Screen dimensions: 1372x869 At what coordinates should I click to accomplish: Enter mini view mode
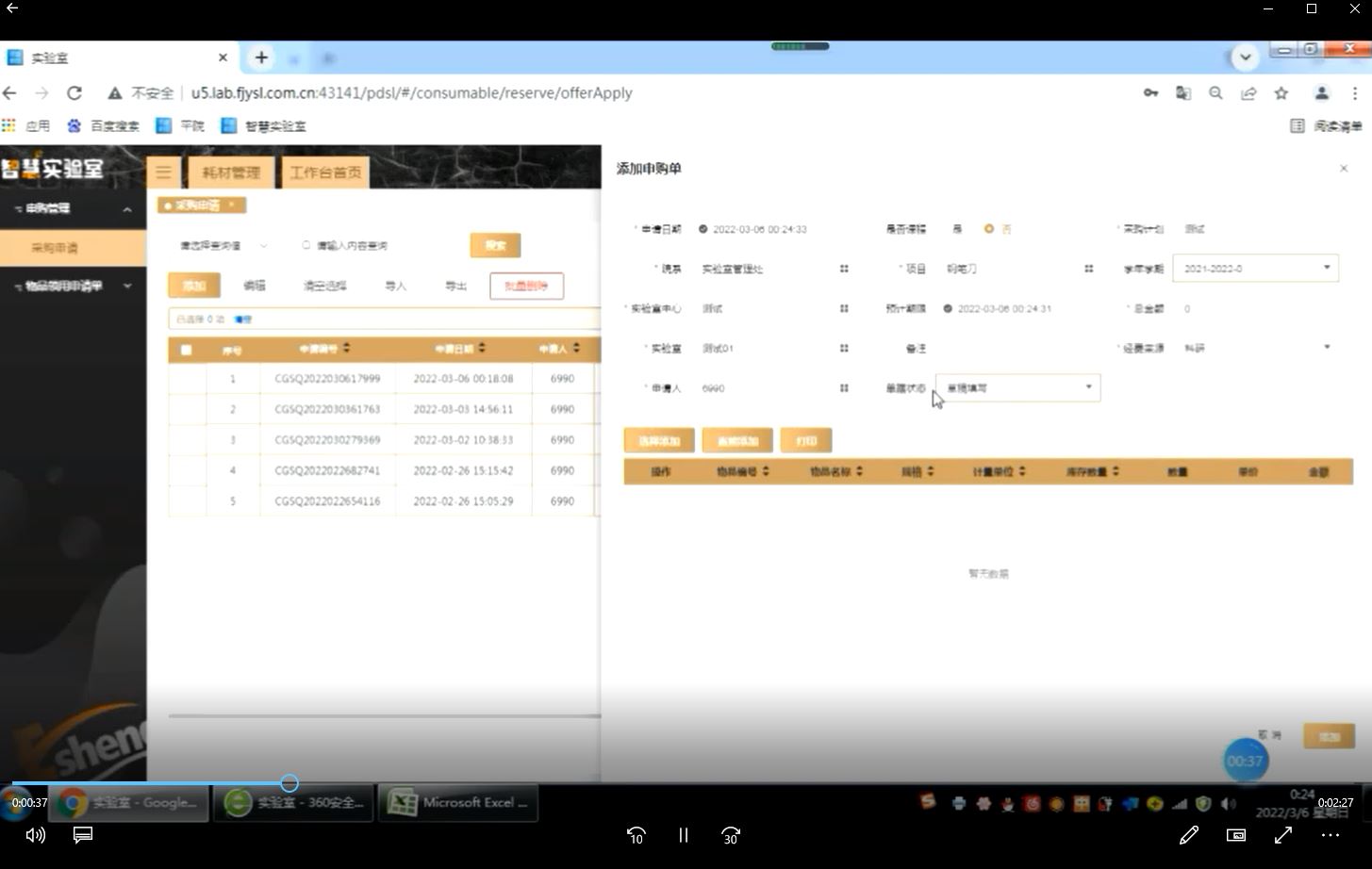(1235, 835)
